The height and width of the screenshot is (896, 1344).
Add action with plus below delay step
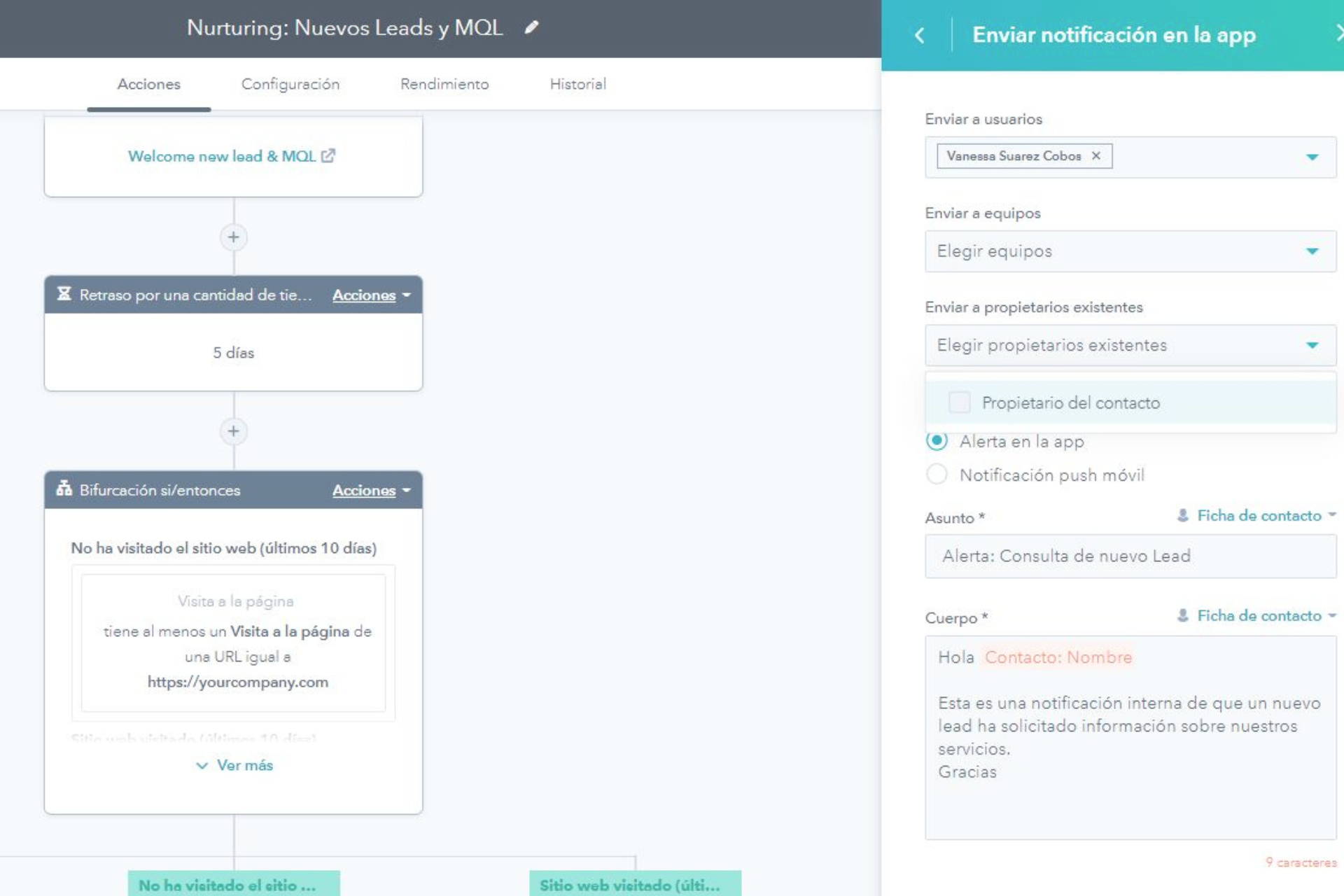[233, 431]
